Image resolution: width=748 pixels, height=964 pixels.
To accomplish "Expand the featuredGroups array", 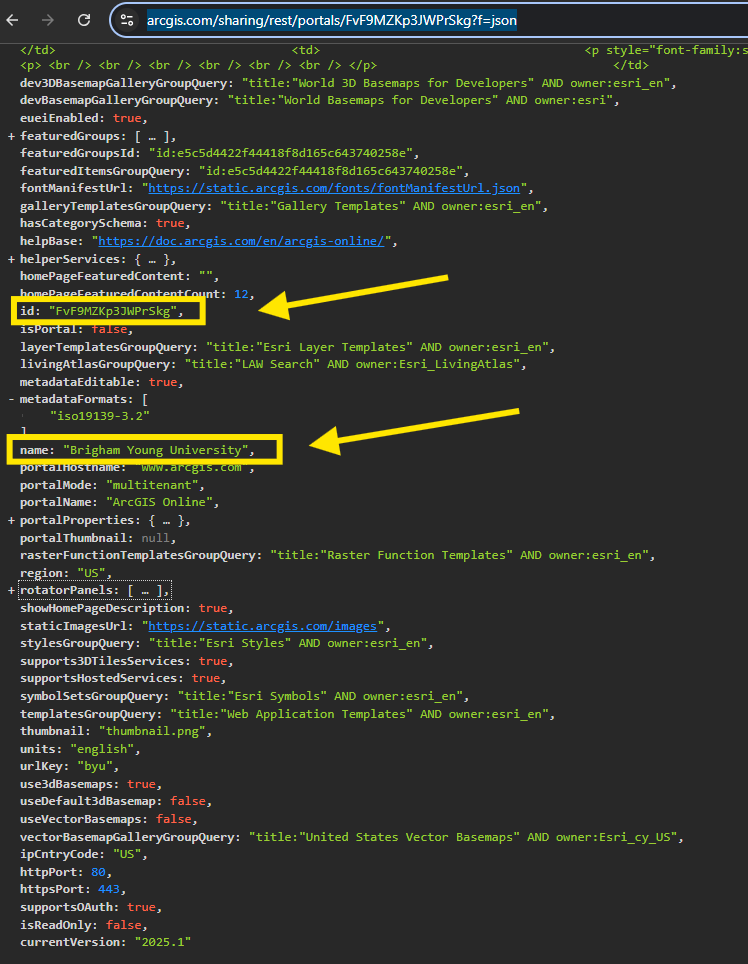I will tap(11, 136).
